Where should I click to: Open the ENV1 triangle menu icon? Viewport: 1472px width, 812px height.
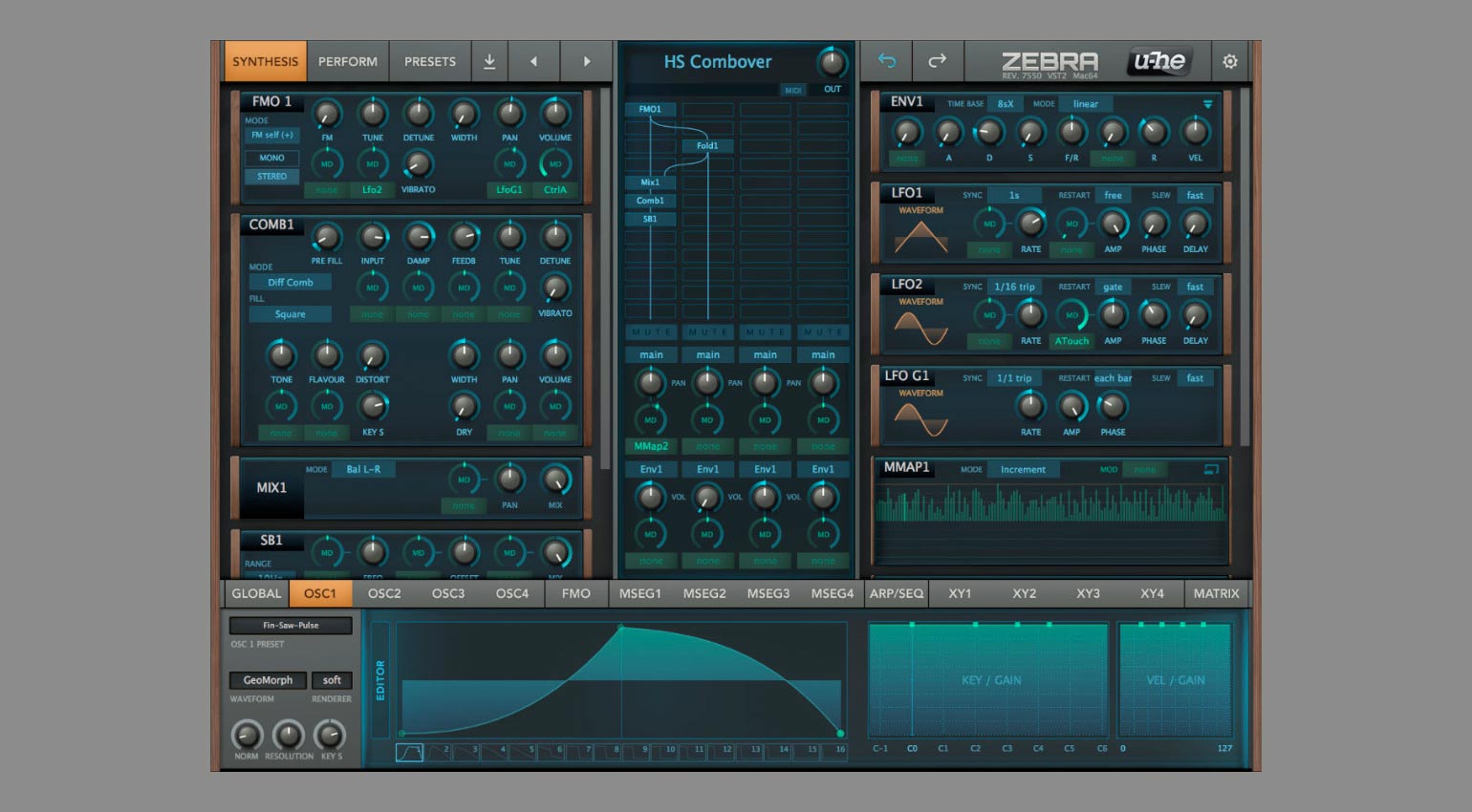(1207, 104)
